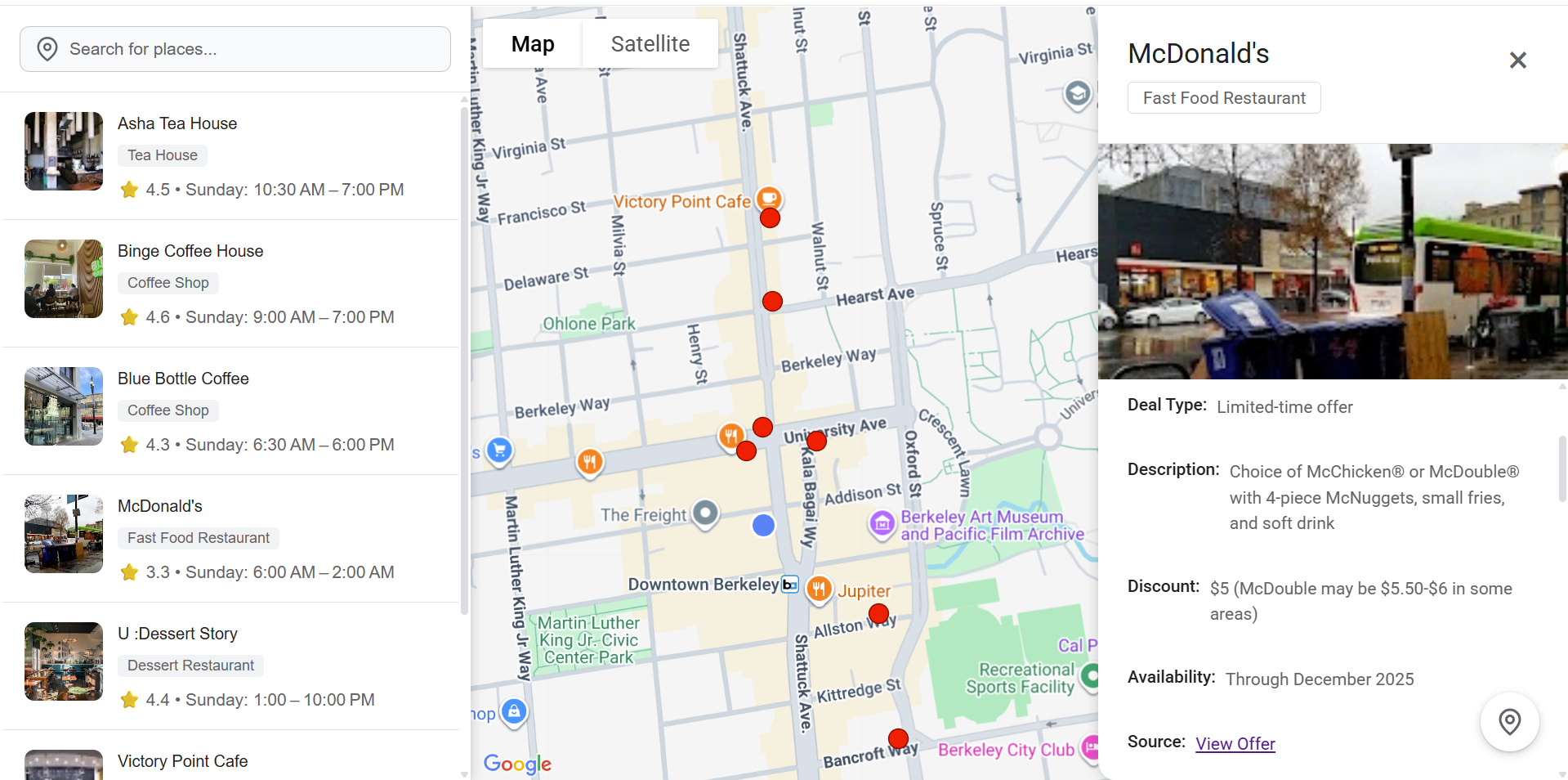
Task: Switch to the Map view tab
Action: [533, 44]
